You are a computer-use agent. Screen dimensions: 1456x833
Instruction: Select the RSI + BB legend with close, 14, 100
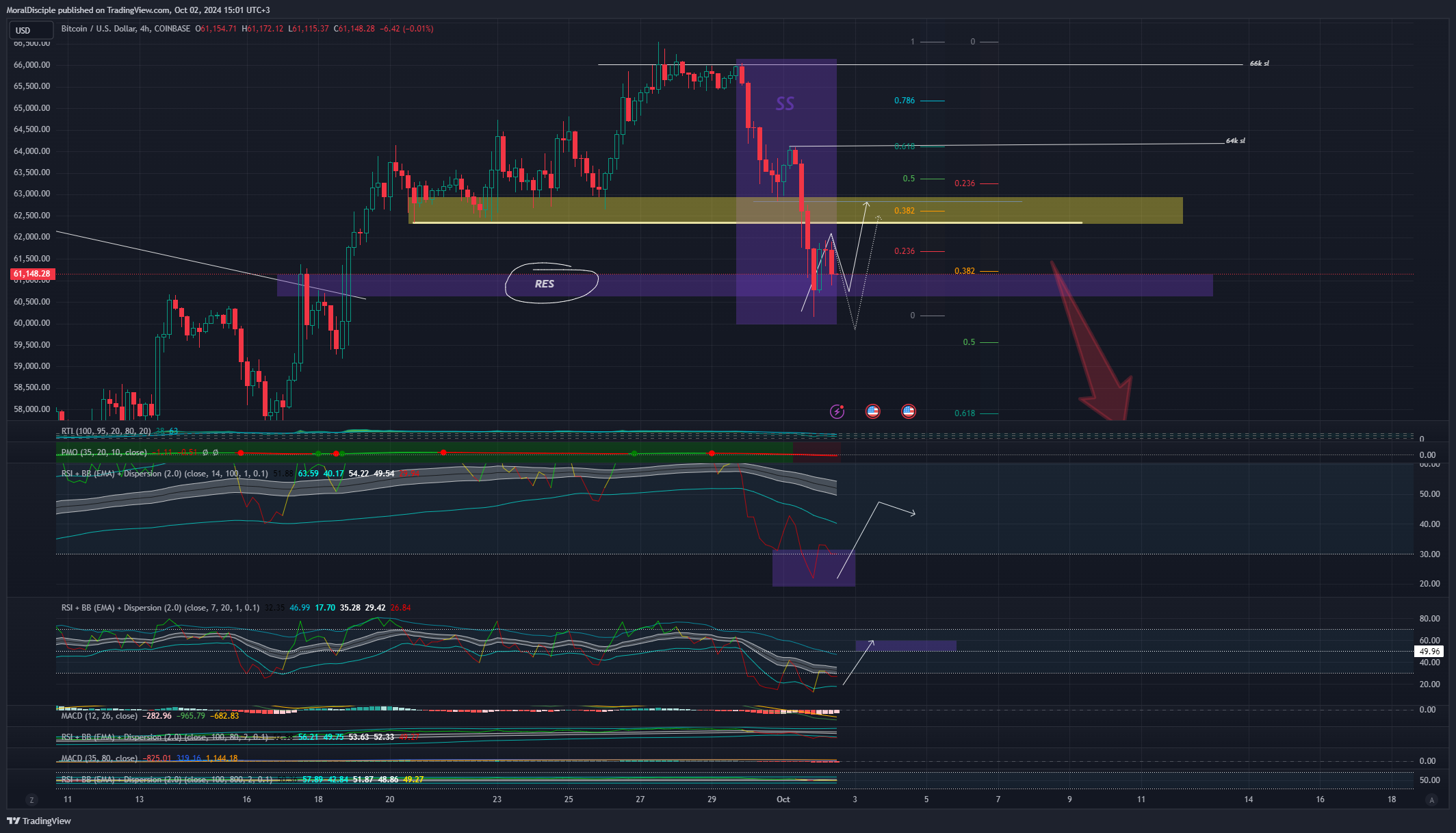coord(165,474)
